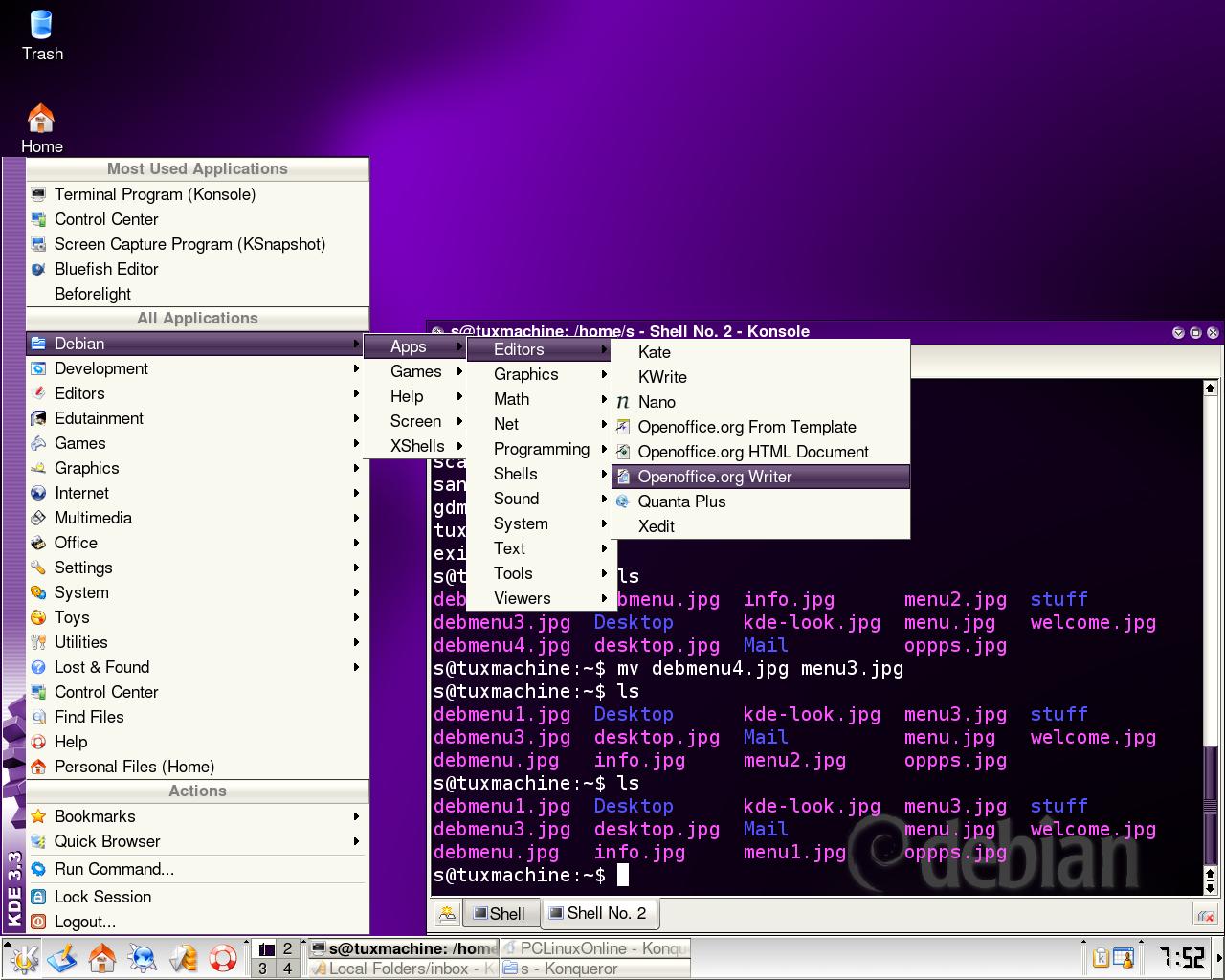Launch KWrite from the Editors submenu
The width and height of the screenshot is (1225, 980).
[x=760, y=377]
